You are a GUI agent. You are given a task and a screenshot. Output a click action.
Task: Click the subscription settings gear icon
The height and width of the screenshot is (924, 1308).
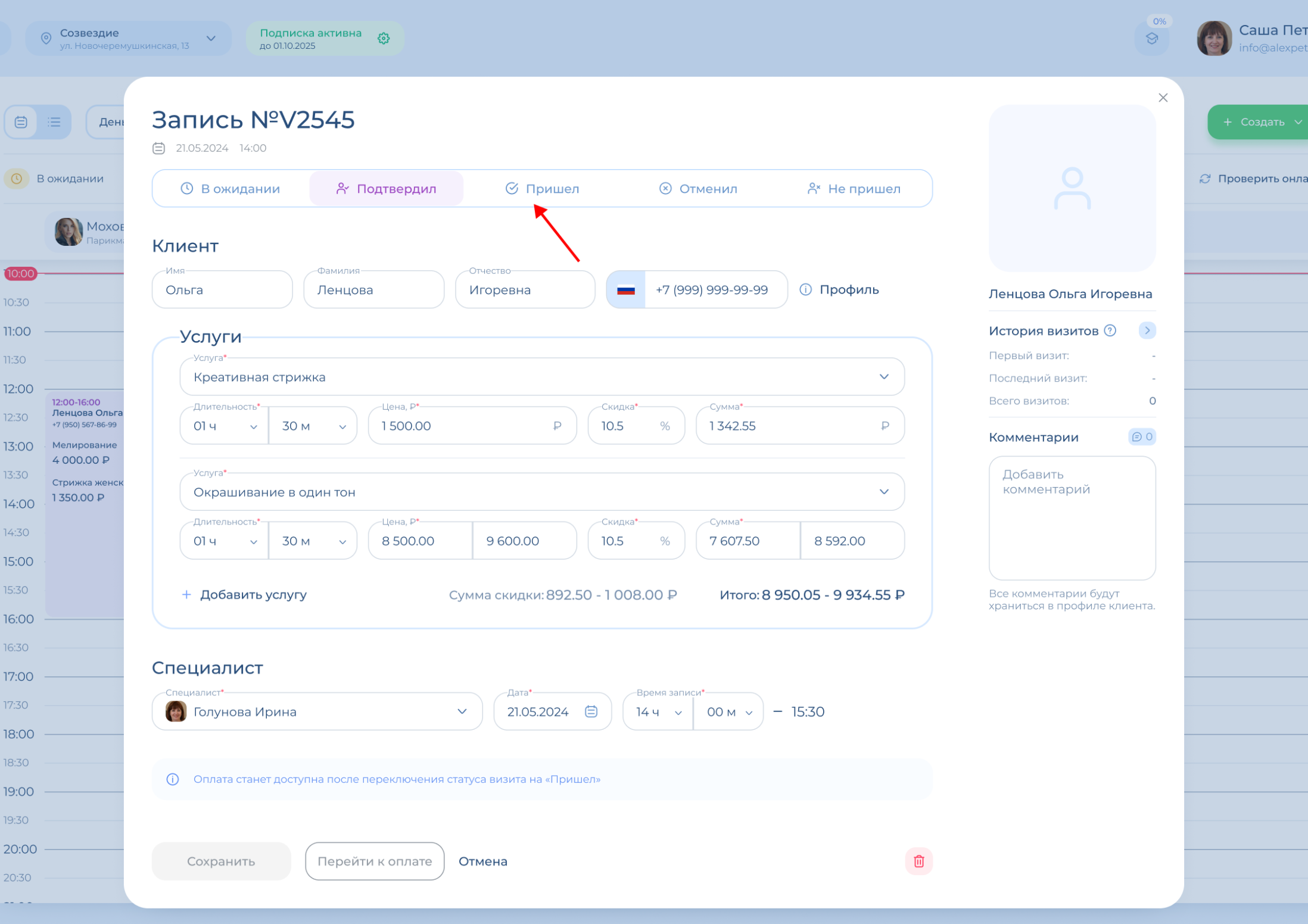tap(384, 39)
